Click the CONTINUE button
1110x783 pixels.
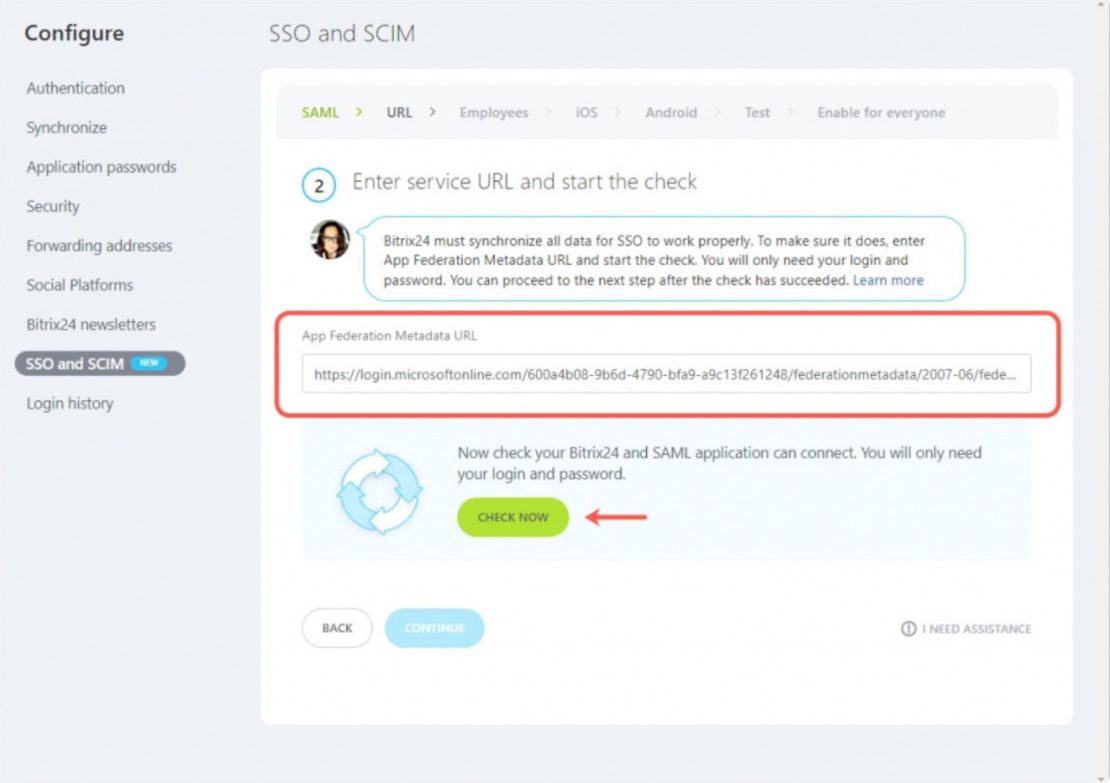[435, 628]
